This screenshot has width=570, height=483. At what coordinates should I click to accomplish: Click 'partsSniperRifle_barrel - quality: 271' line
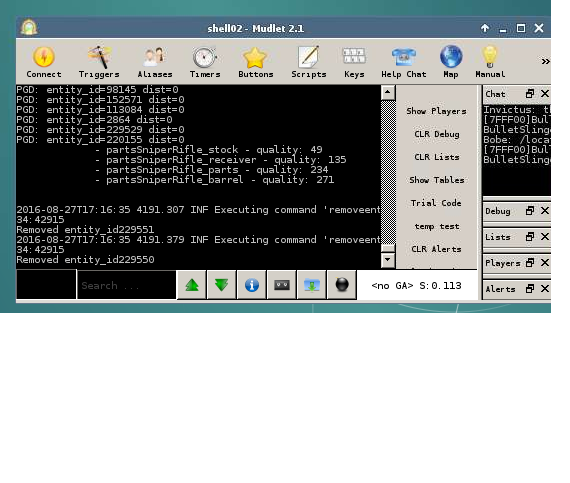tap(214, 180)
